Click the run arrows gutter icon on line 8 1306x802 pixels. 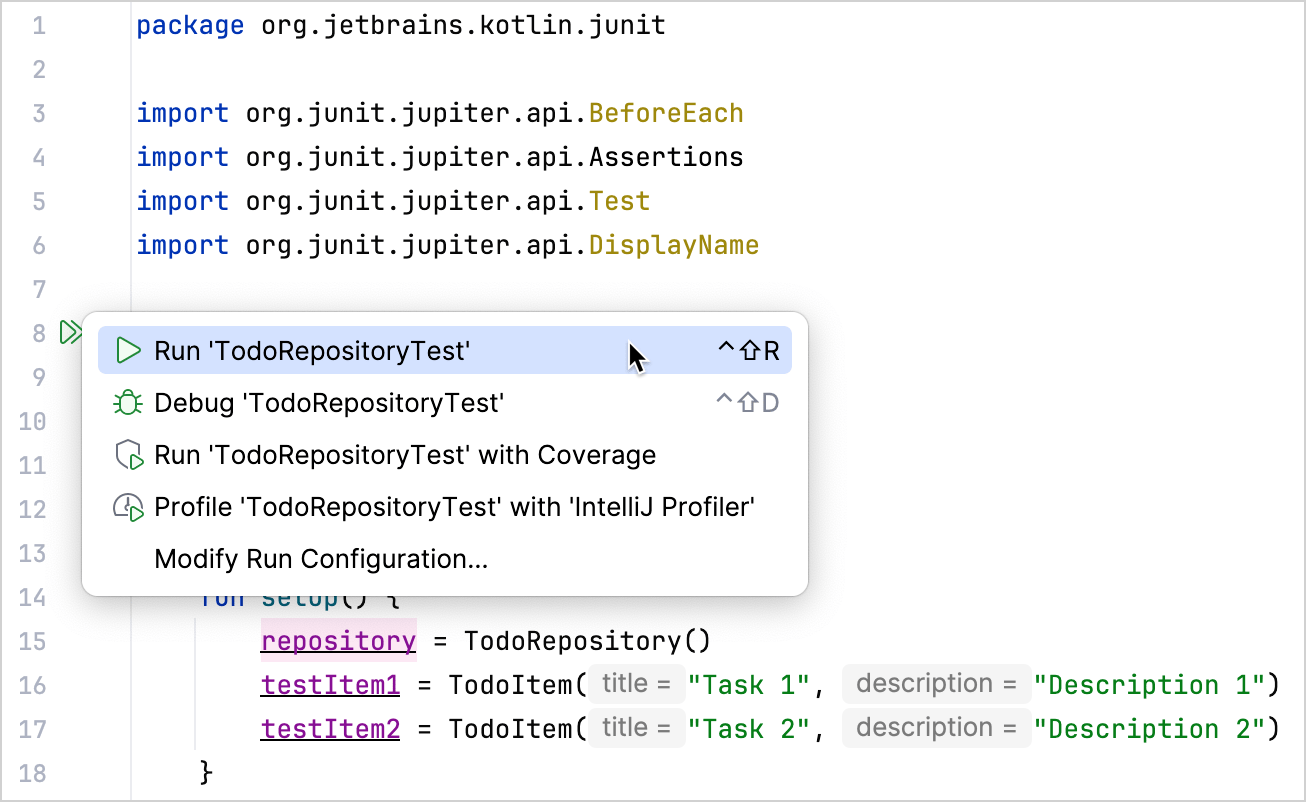(x=70, y=333)
